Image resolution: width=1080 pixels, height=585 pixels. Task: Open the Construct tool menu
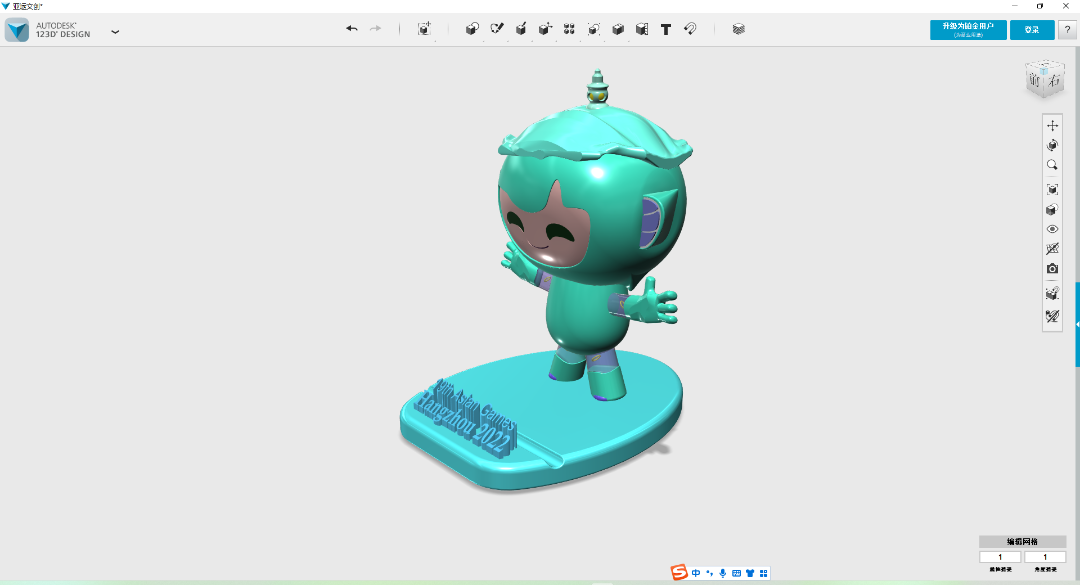click(521, 29)
